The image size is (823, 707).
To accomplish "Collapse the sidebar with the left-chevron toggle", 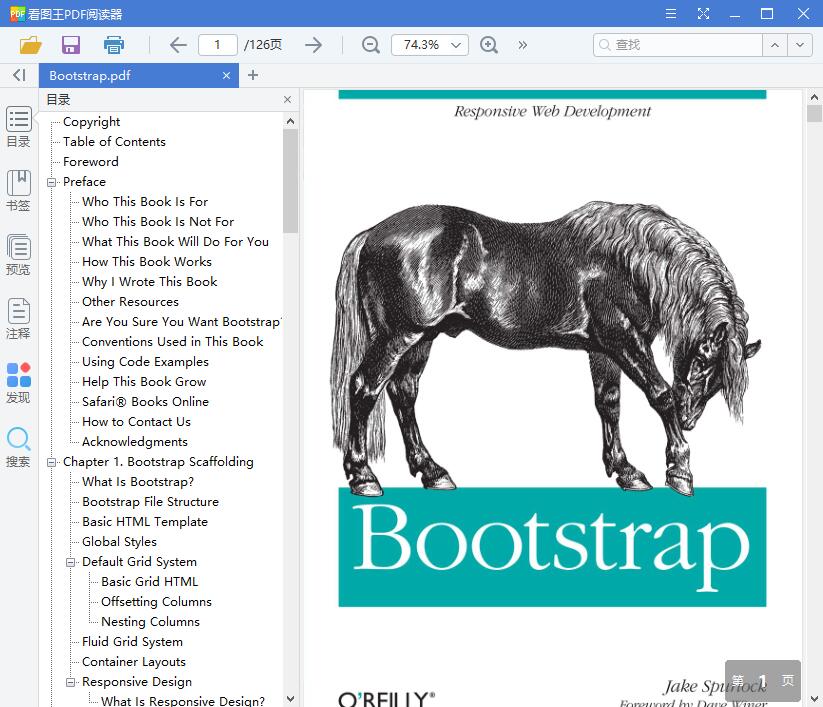I will pyautogui.click(x=18, y=75).
